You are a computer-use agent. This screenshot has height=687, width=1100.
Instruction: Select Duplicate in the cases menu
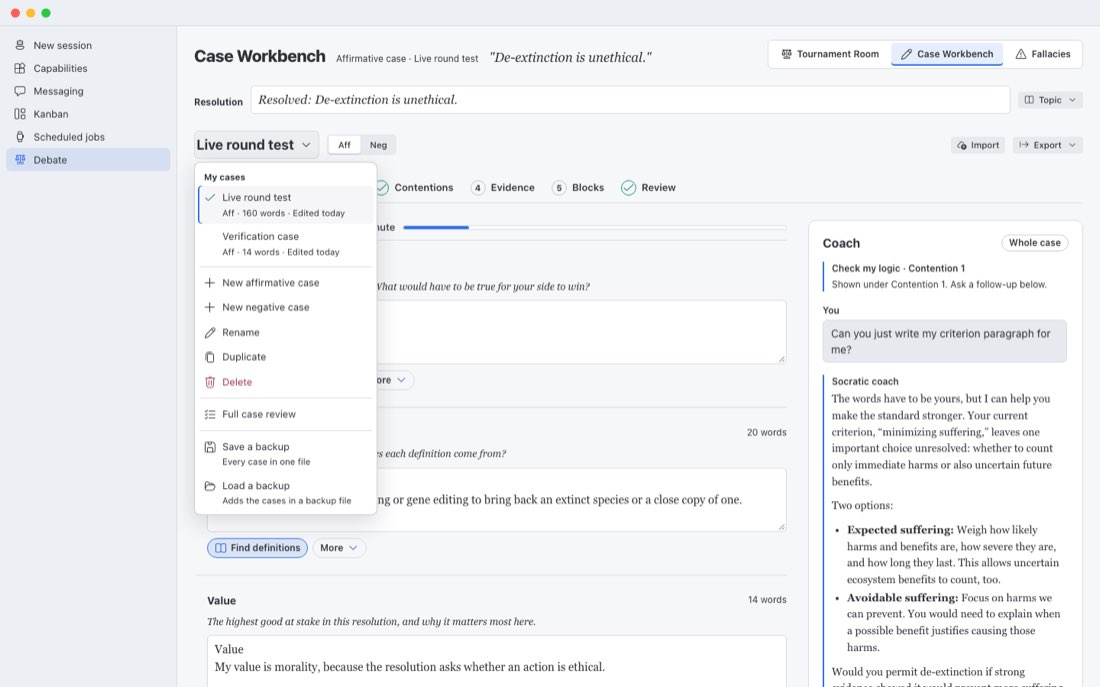point(286,357)
